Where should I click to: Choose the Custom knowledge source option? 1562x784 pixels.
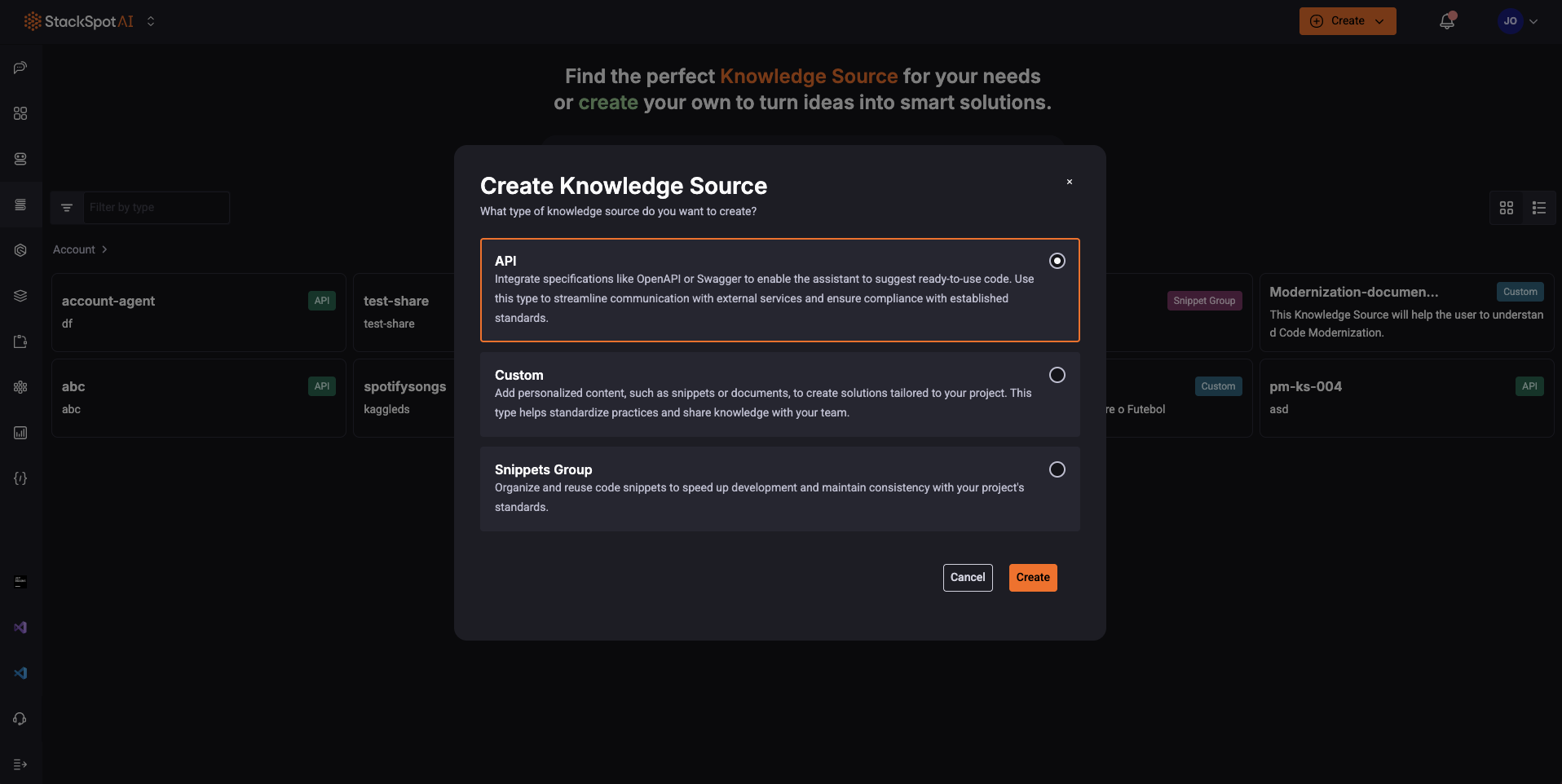tap(1057, 375)
